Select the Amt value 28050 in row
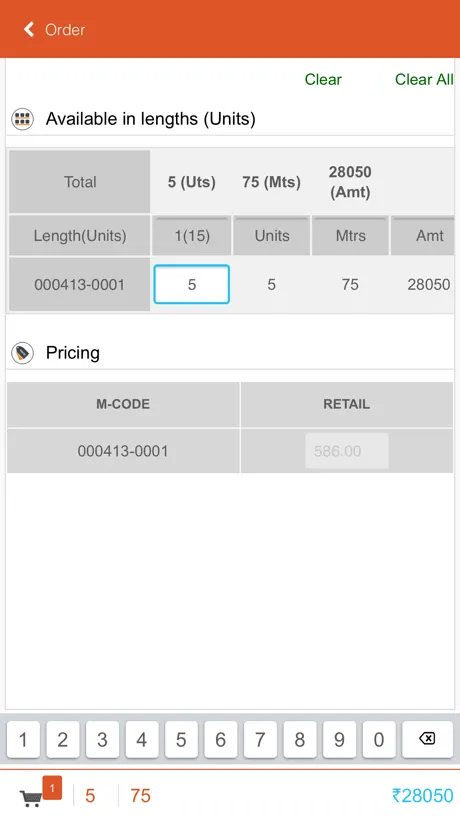 429,284
